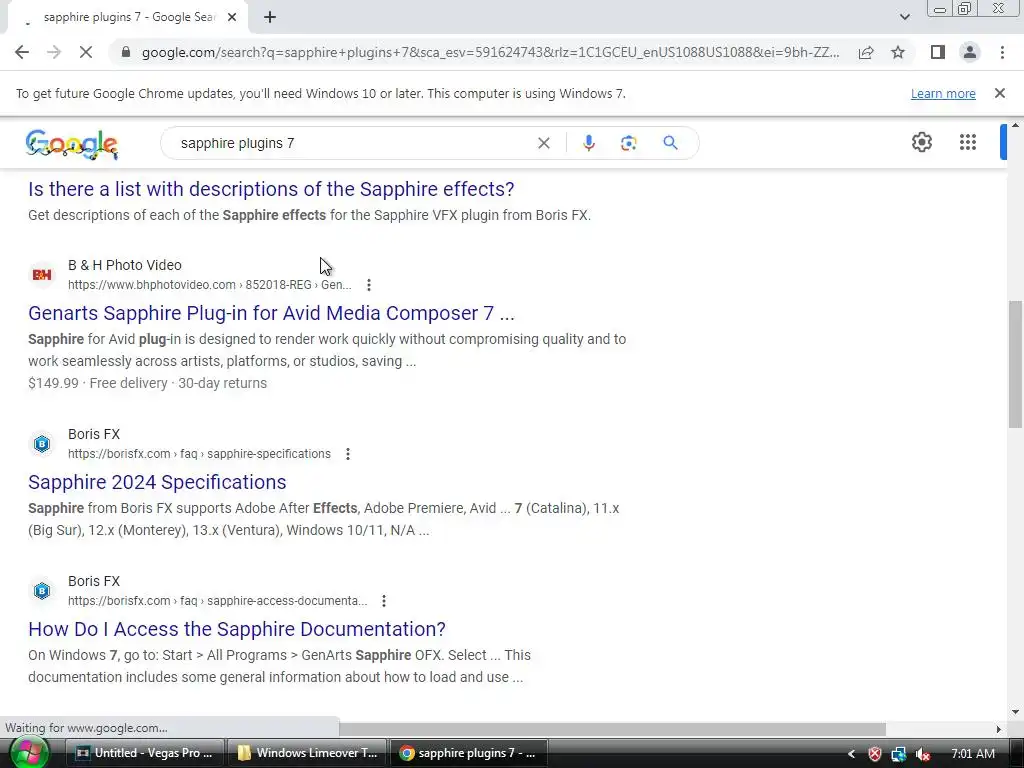Viewport: 1024px width, 768px height.
Task: Share this page icon
Action: (866, 52)
